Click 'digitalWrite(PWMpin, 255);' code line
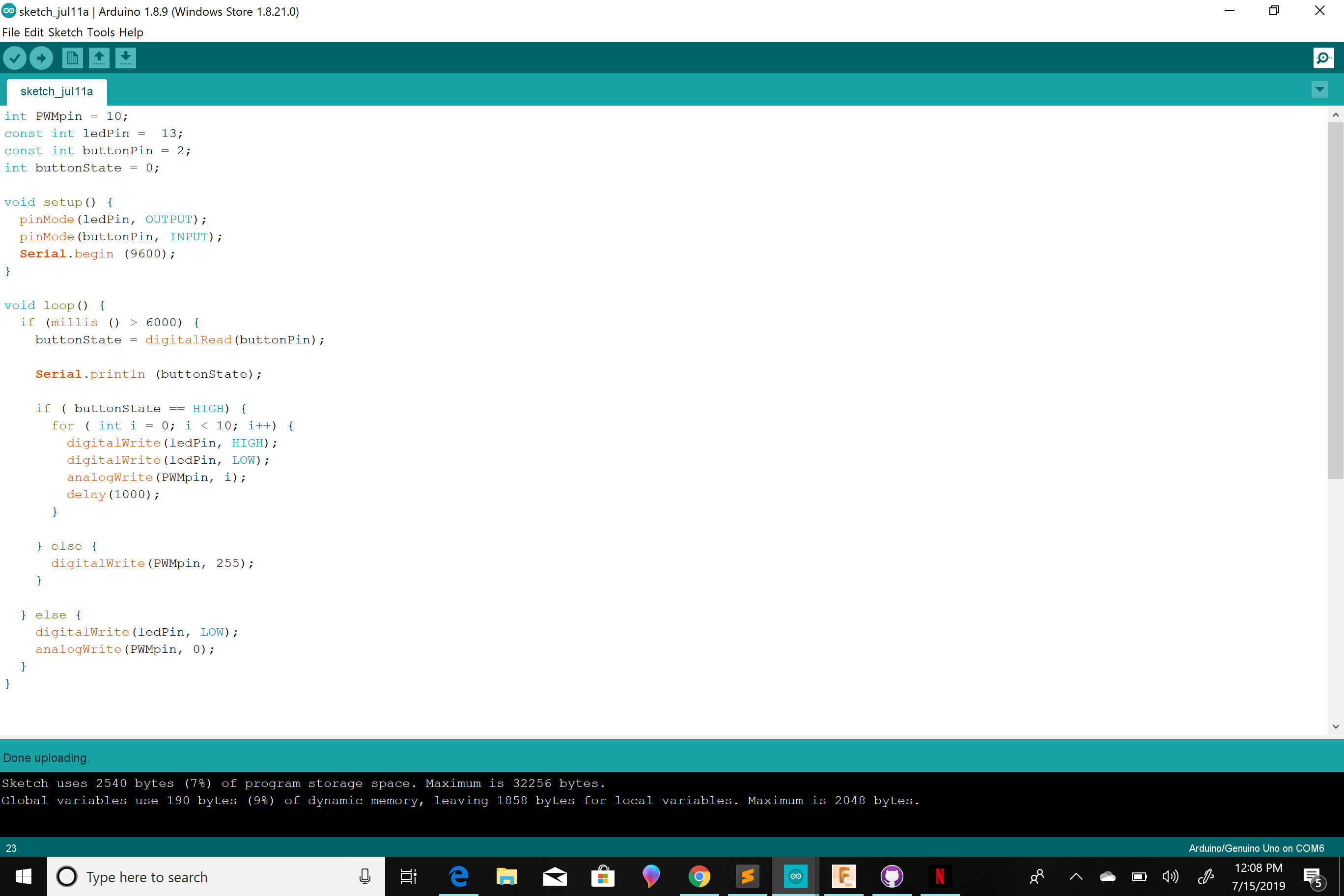 153,563
